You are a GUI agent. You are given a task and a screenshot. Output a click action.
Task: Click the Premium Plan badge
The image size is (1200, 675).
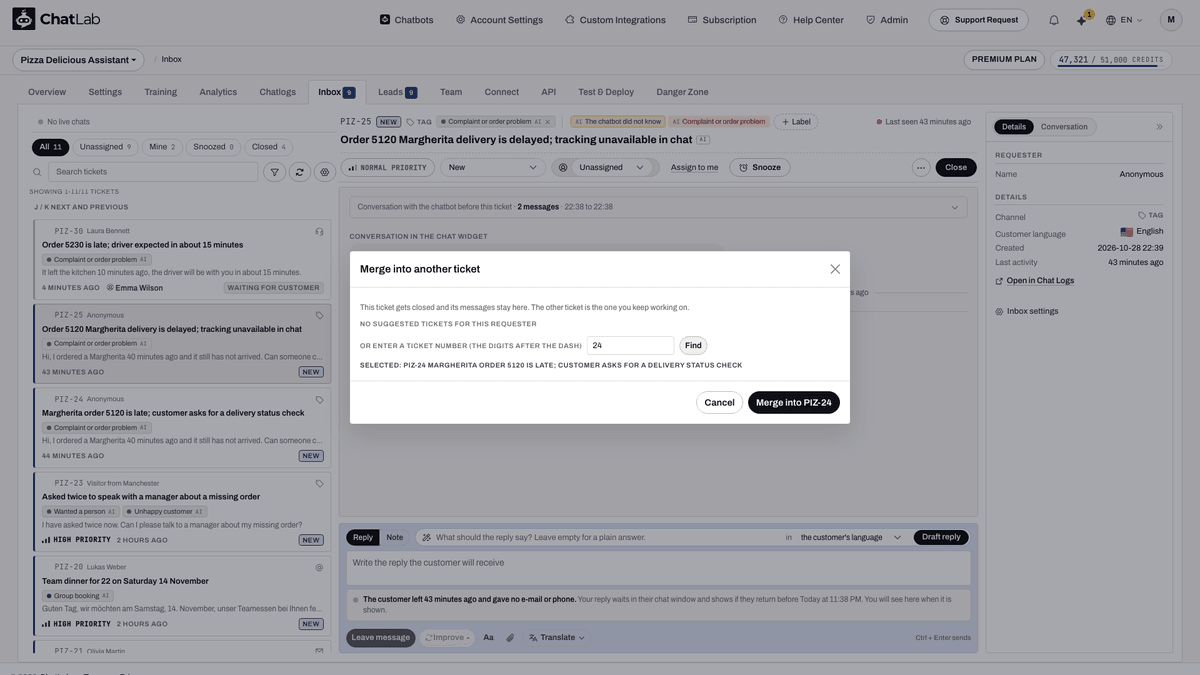(x=1004, y=60)
